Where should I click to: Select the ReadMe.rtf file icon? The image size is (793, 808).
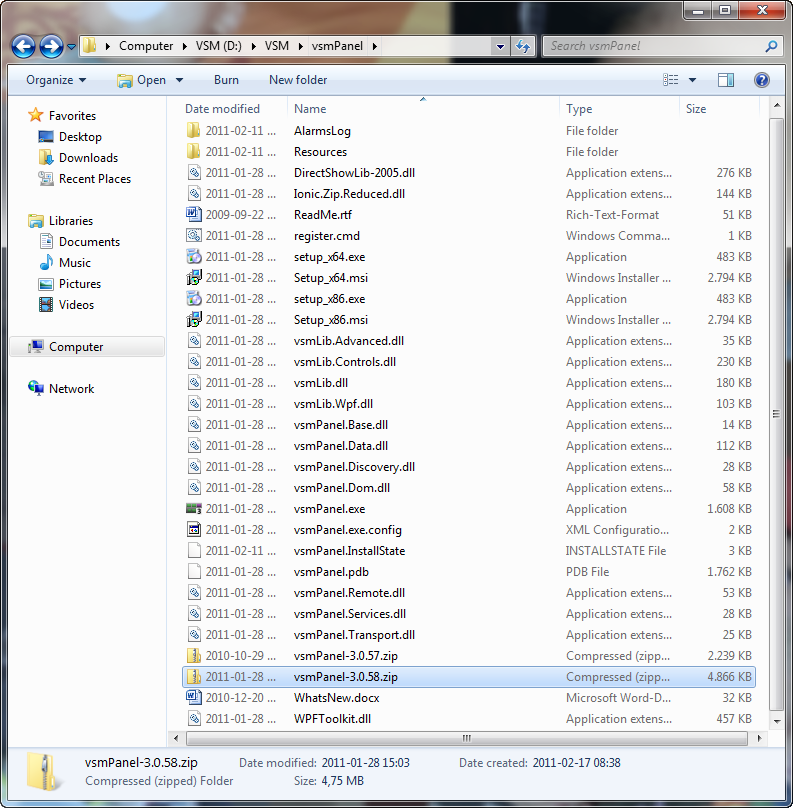tap(194, 215)
